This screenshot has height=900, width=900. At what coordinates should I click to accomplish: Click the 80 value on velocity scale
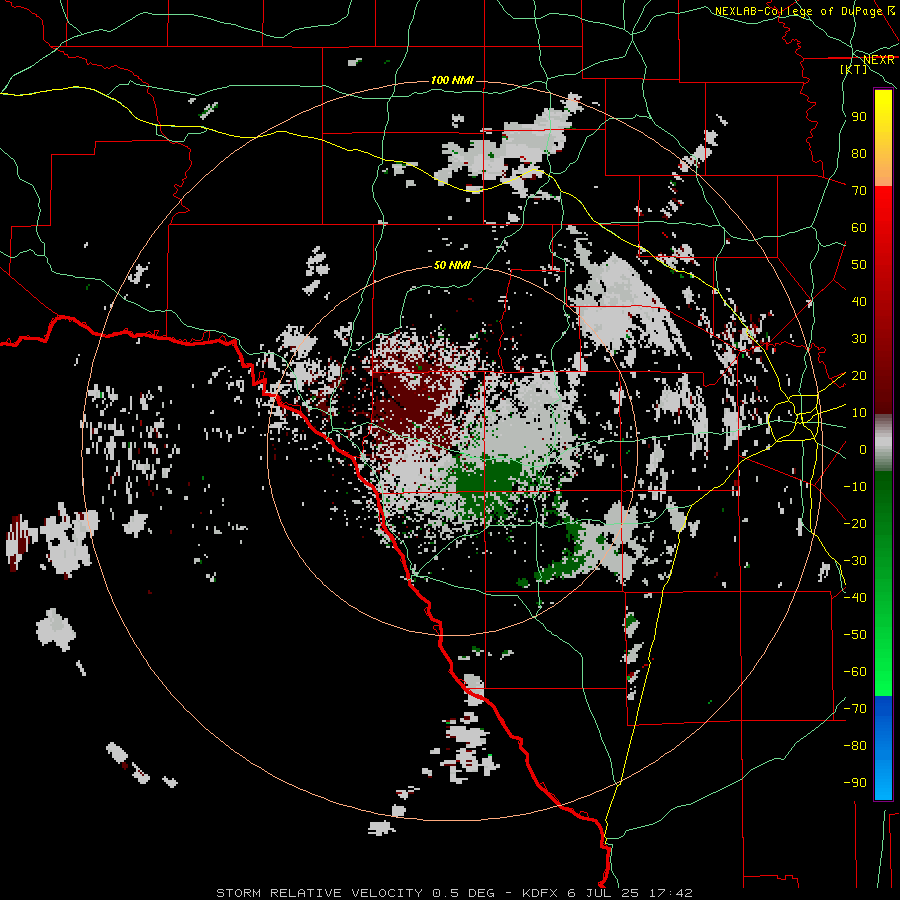tap(859, 154)
